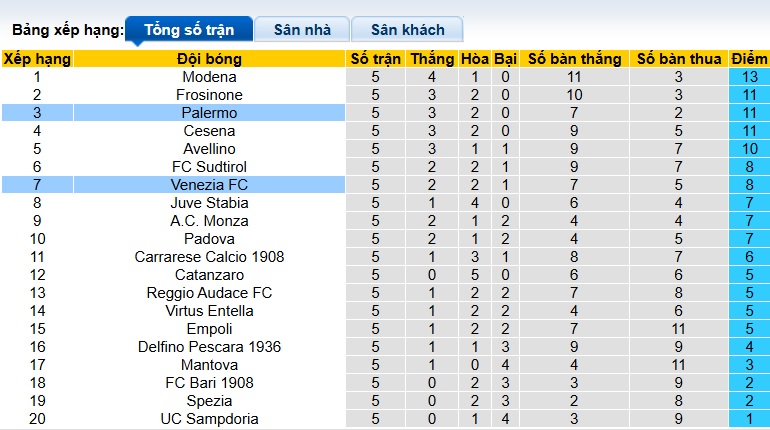Open Delfino Pescara 1936 team link
The image size is (770, 430).
[209, 347]
